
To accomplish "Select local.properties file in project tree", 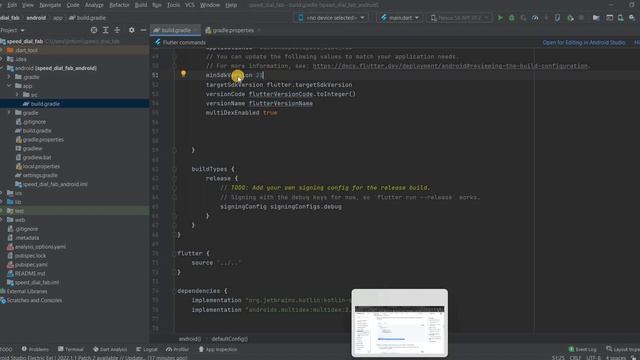I will point(41,166).
